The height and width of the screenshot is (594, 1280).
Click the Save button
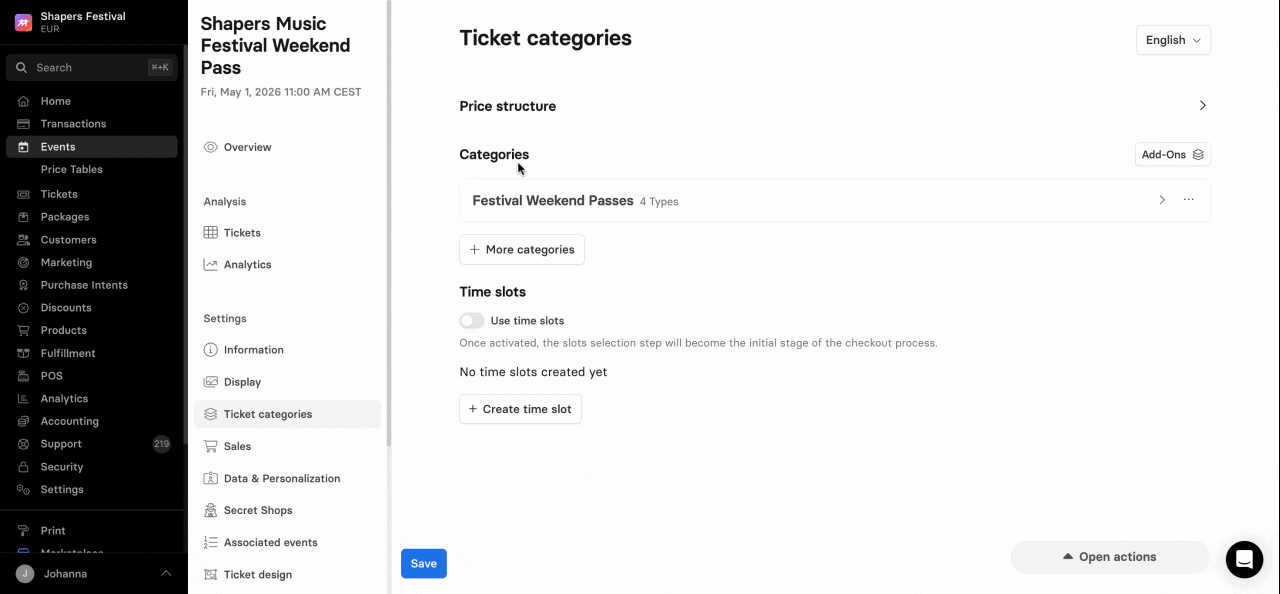tap(424, 564)
